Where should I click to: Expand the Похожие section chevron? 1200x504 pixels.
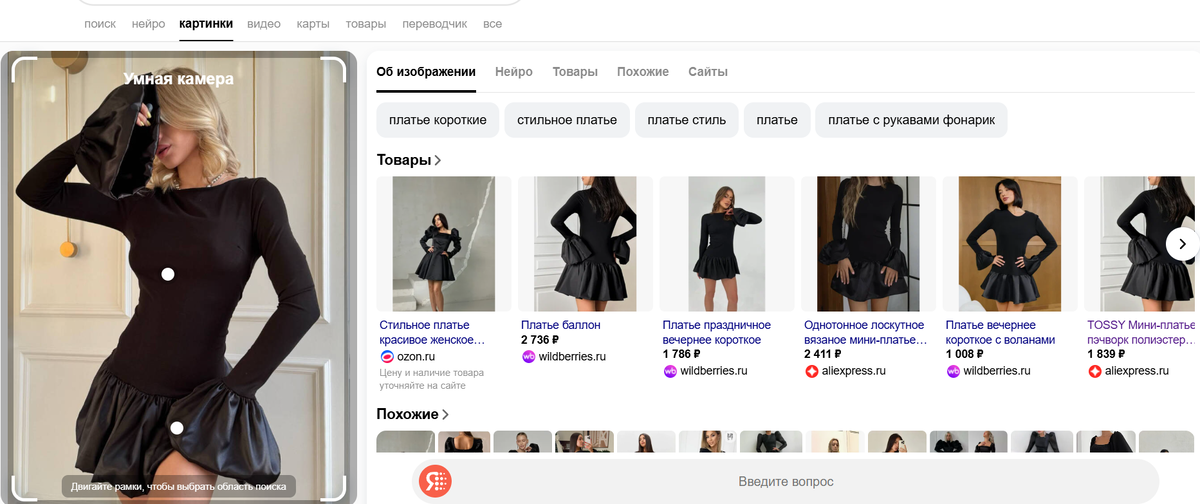pyautogui.click(x=445, y=414)
